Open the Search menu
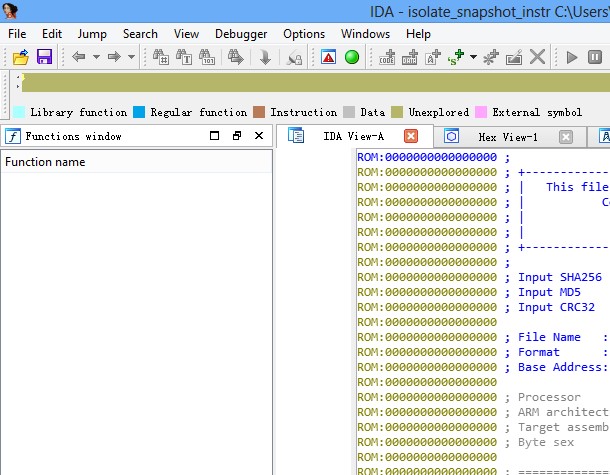Viewport: 610px width, 475px height. (x=140, y=34)
